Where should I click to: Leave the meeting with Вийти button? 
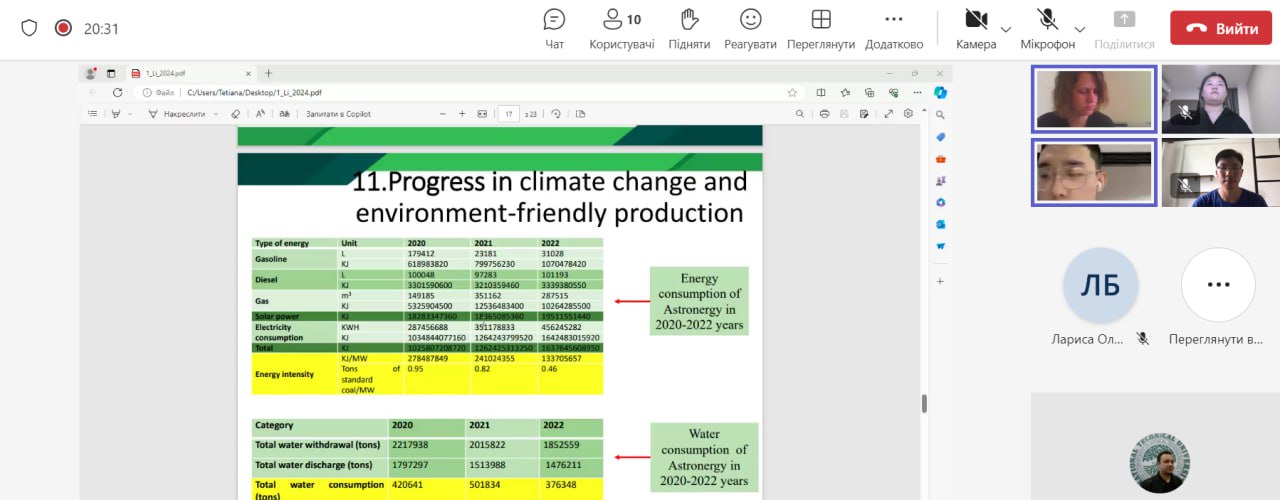pos(1220,29)
